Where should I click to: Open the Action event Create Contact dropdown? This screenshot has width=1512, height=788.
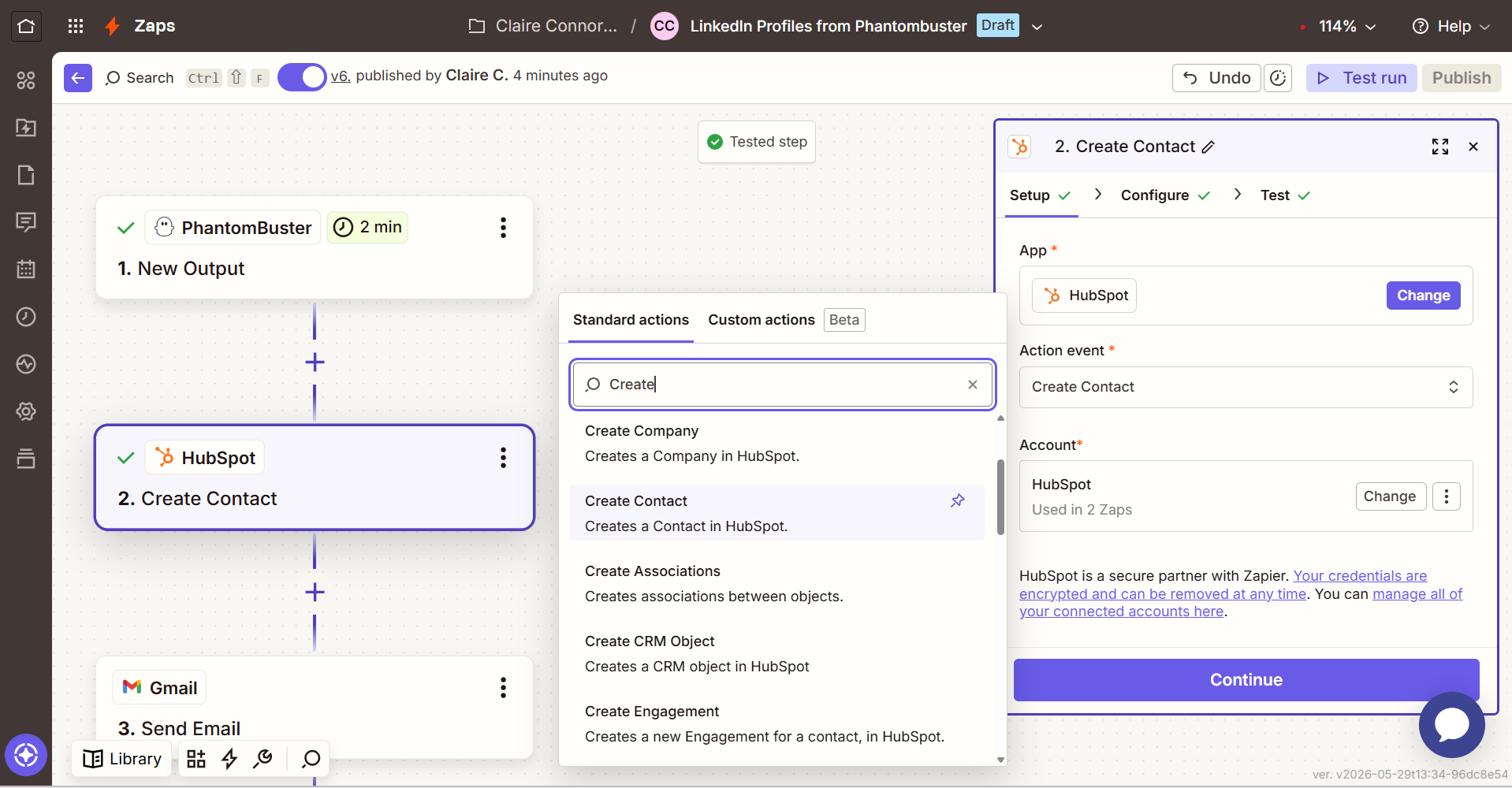[1246, 387]
